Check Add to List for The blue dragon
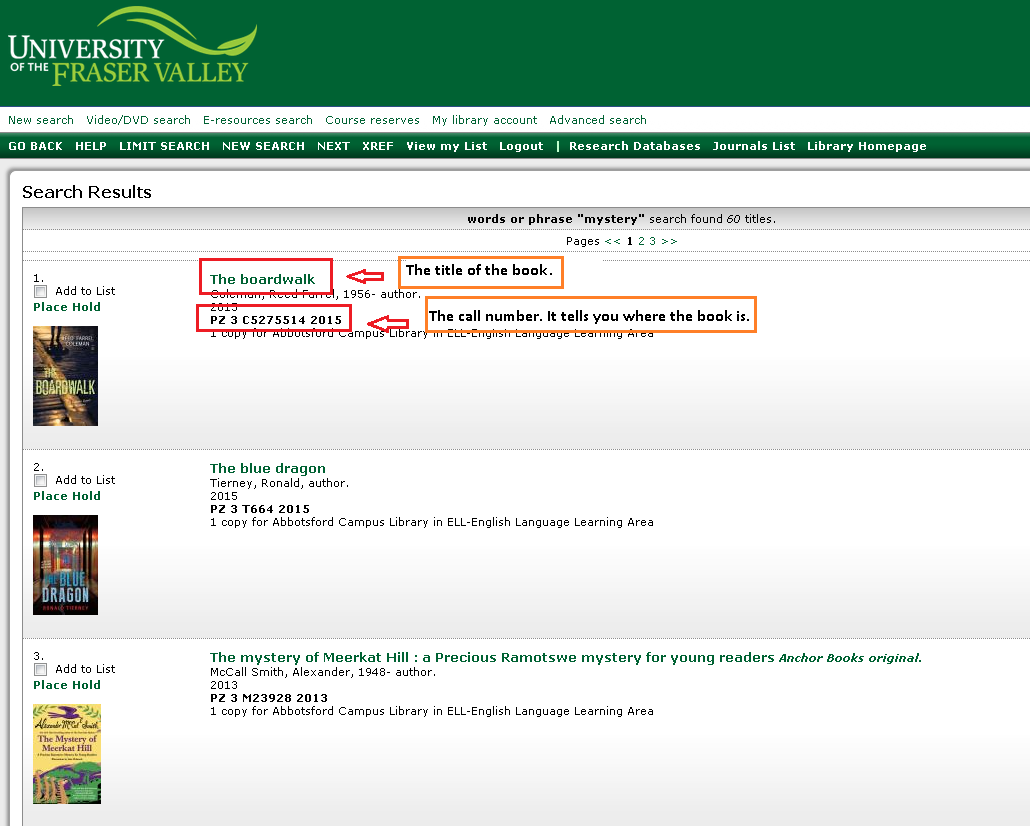 [x=40, y=480]
